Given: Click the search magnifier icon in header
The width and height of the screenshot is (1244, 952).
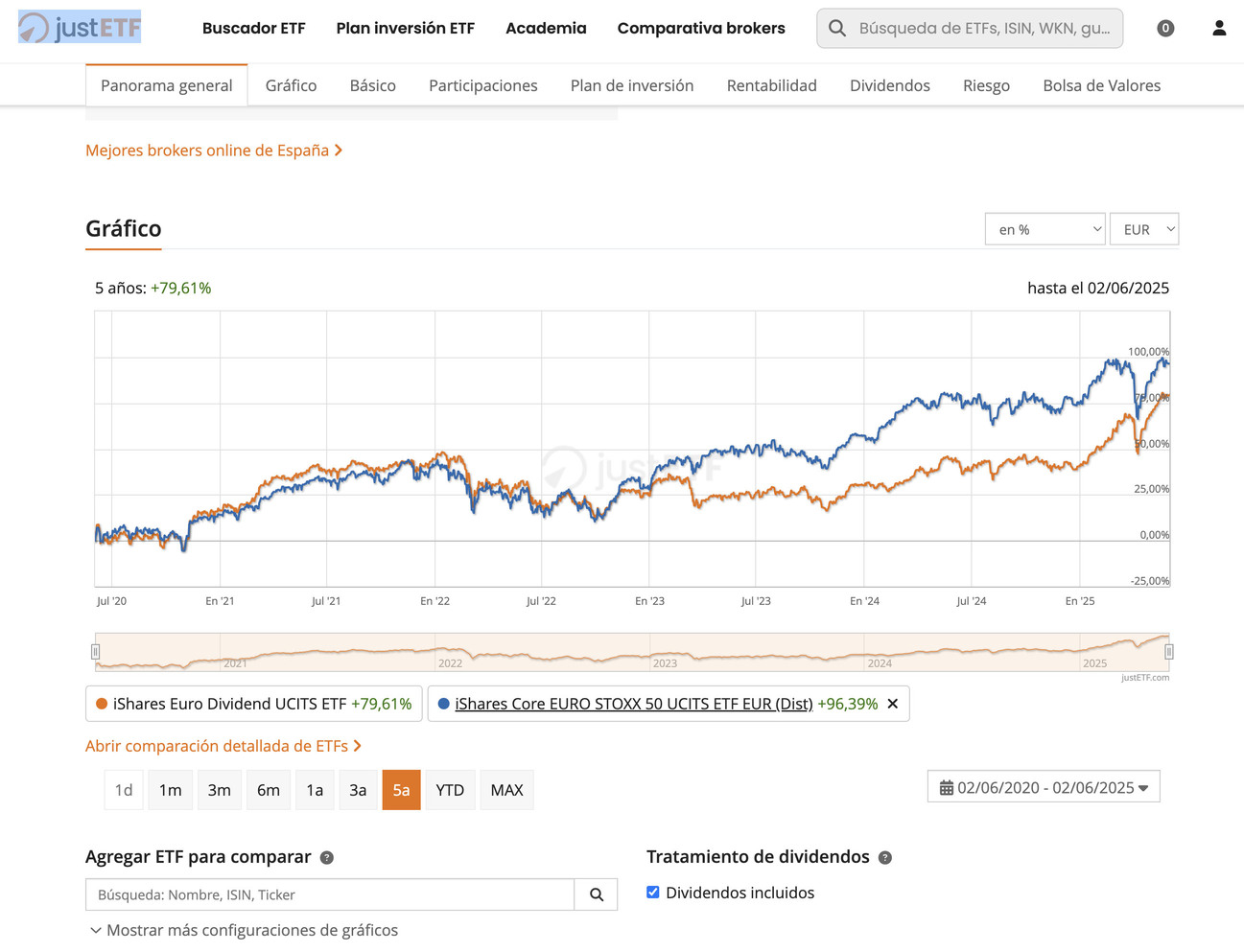Looking at the screenshot, I should (x=837, y=29).
